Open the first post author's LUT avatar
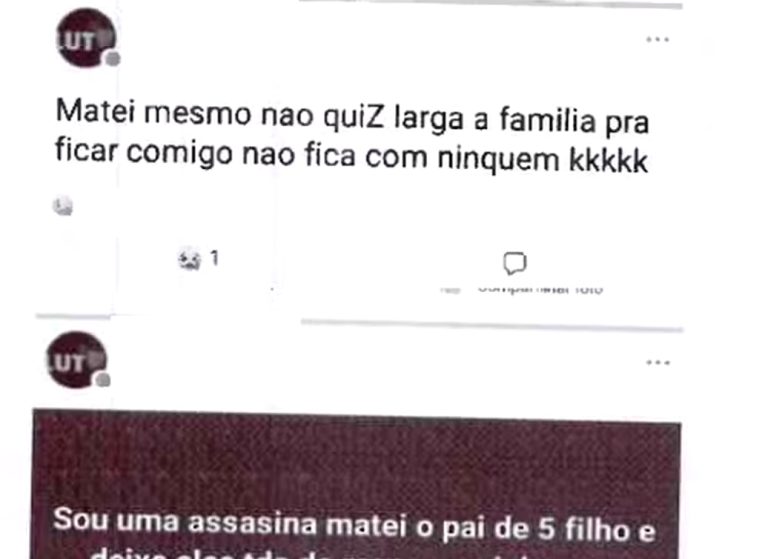This screenshot has height=559, width=768. click(x=87, y=38)
